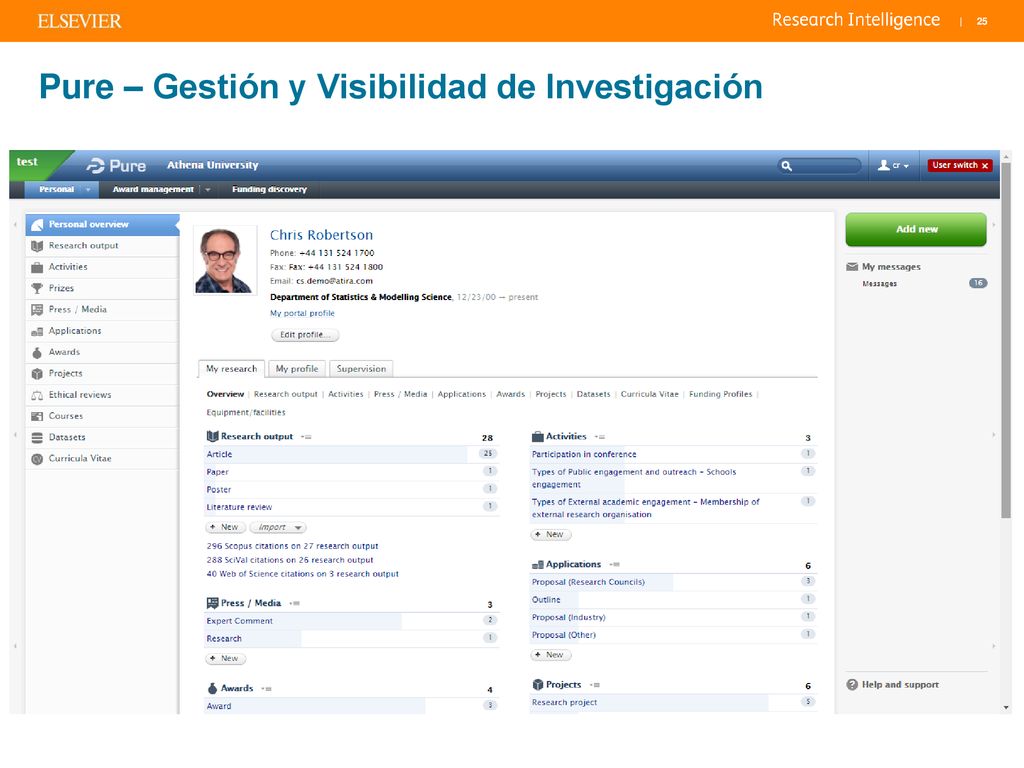Open Research output section options menu

[306, 437]
